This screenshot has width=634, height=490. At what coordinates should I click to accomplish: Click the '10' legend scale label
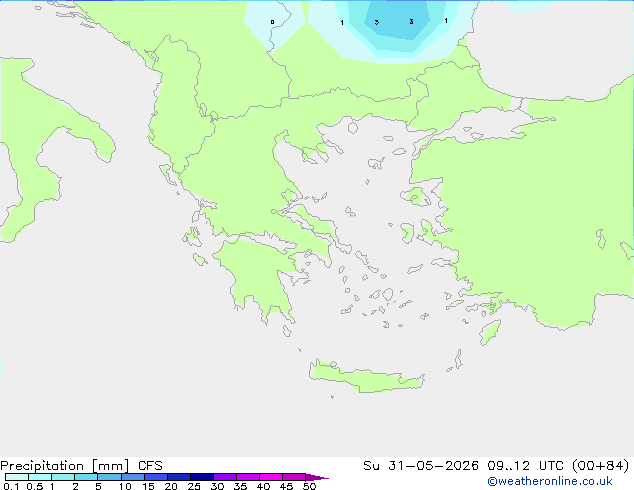point(125,486)
